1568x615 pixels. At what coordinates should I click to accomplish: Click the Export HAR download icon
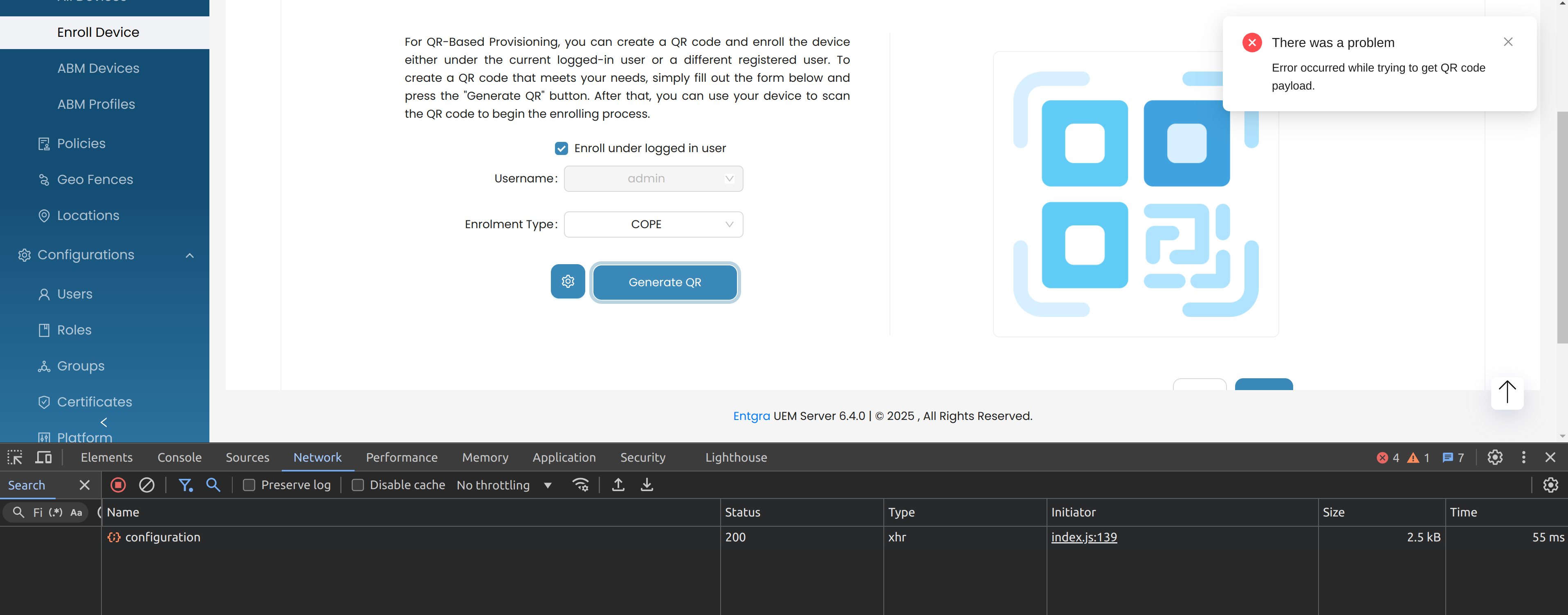coord(647,485)
